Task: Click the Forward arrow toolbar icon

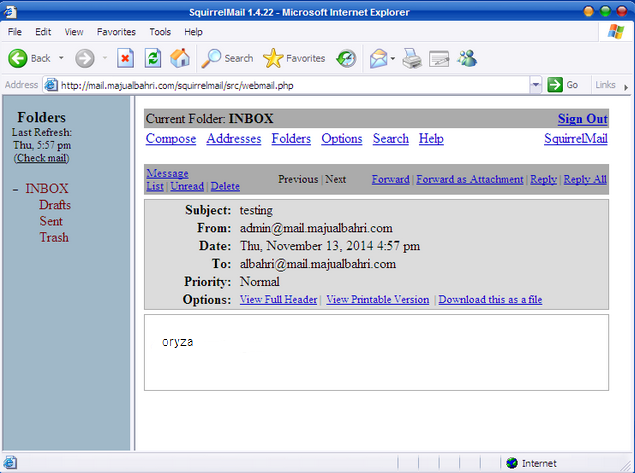Action: tap(85, 59)
